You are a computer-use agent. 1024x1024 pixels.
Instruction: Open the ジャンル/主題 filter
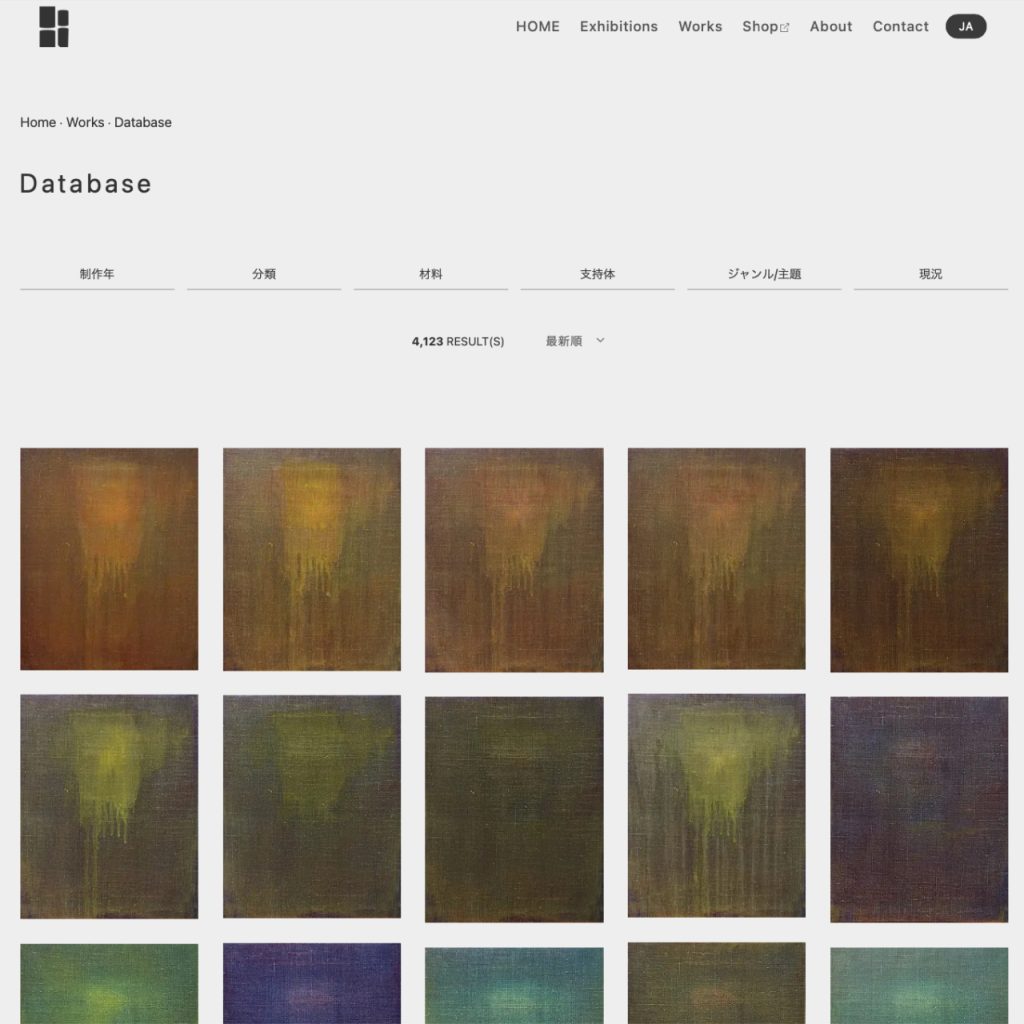(x=764, y=274)
